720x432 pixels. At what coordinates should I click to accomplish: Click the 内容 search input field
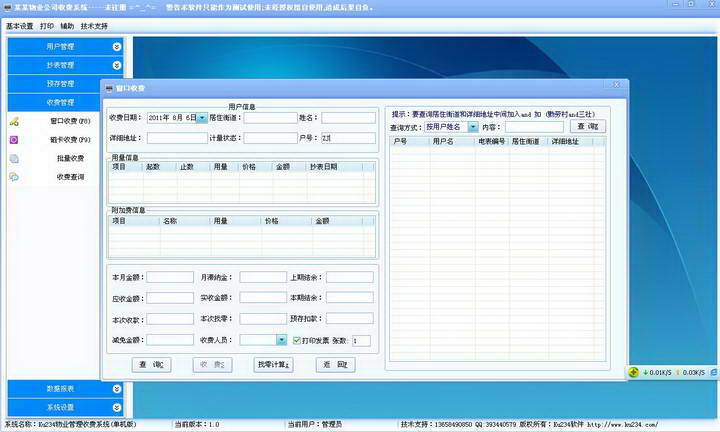coord(534,127)
